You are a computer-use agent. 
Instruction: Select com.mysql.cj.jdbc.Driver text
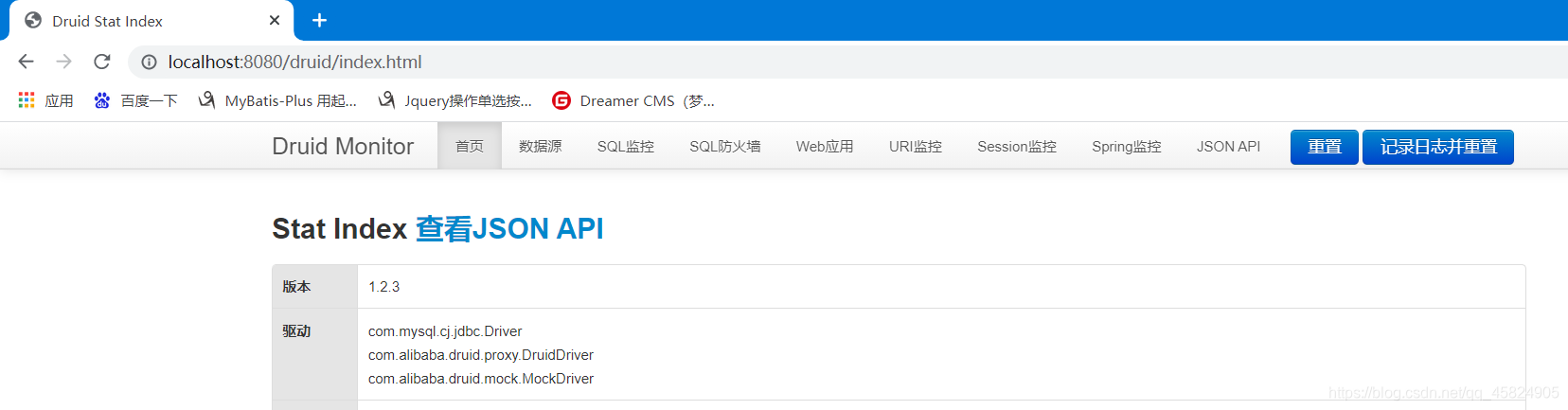click(445, 330)
